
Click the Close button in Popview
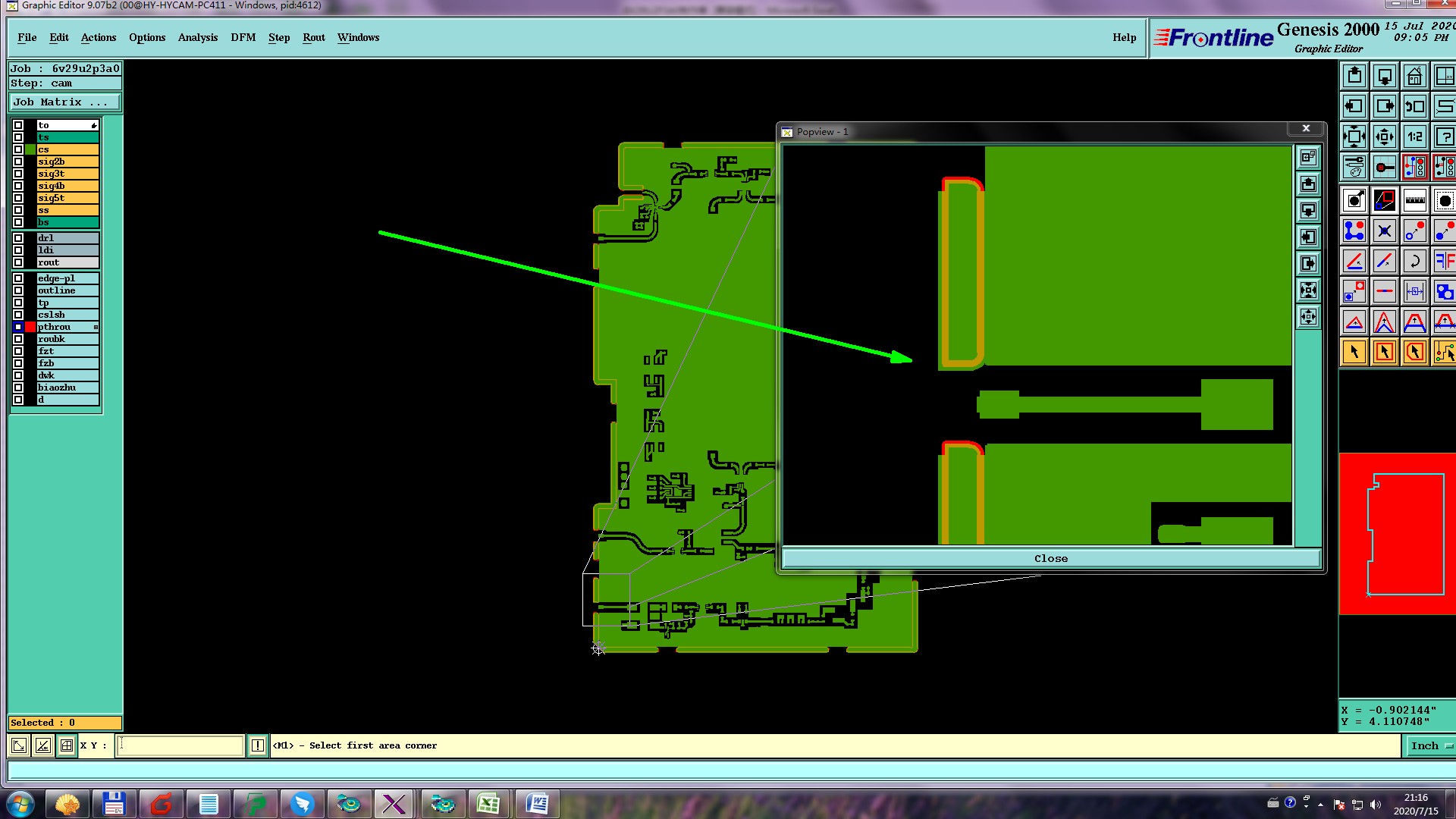pos(1050,558)
